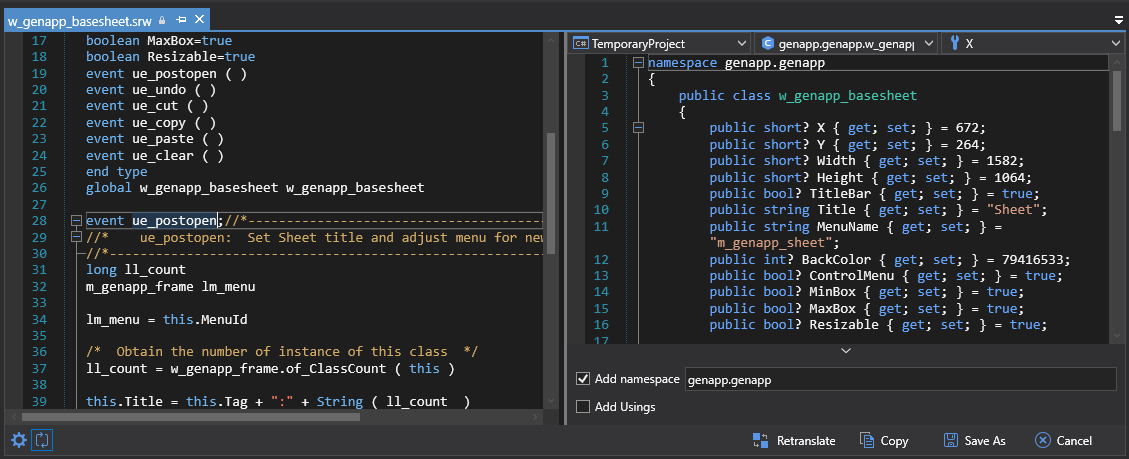Image resolution: width=1129 pixels, height=459 pixels.
Task: Close the w_genapp_basesheet.srw tab
Action: point(199,20)
